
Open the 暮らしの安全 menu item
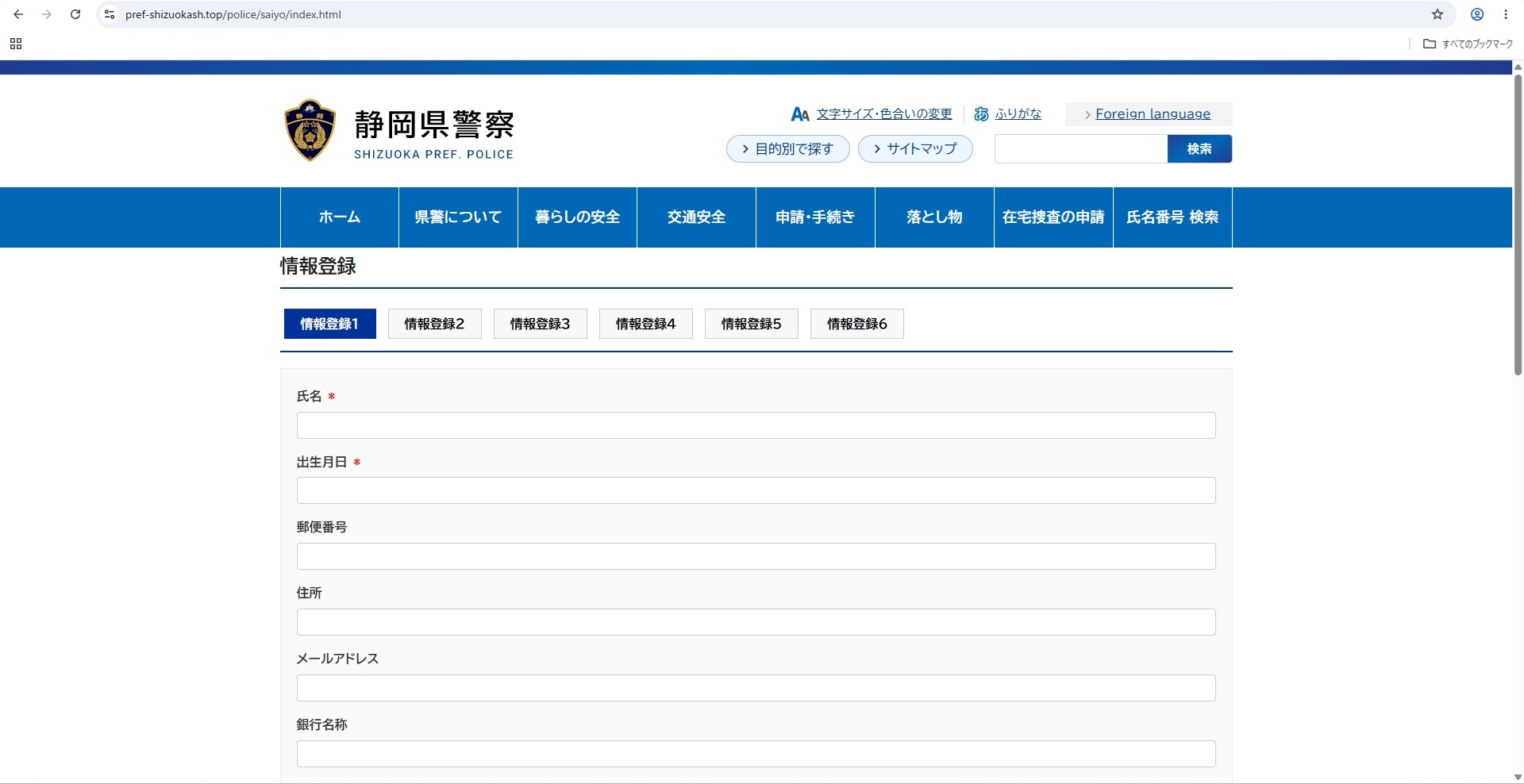click(577, 217)
